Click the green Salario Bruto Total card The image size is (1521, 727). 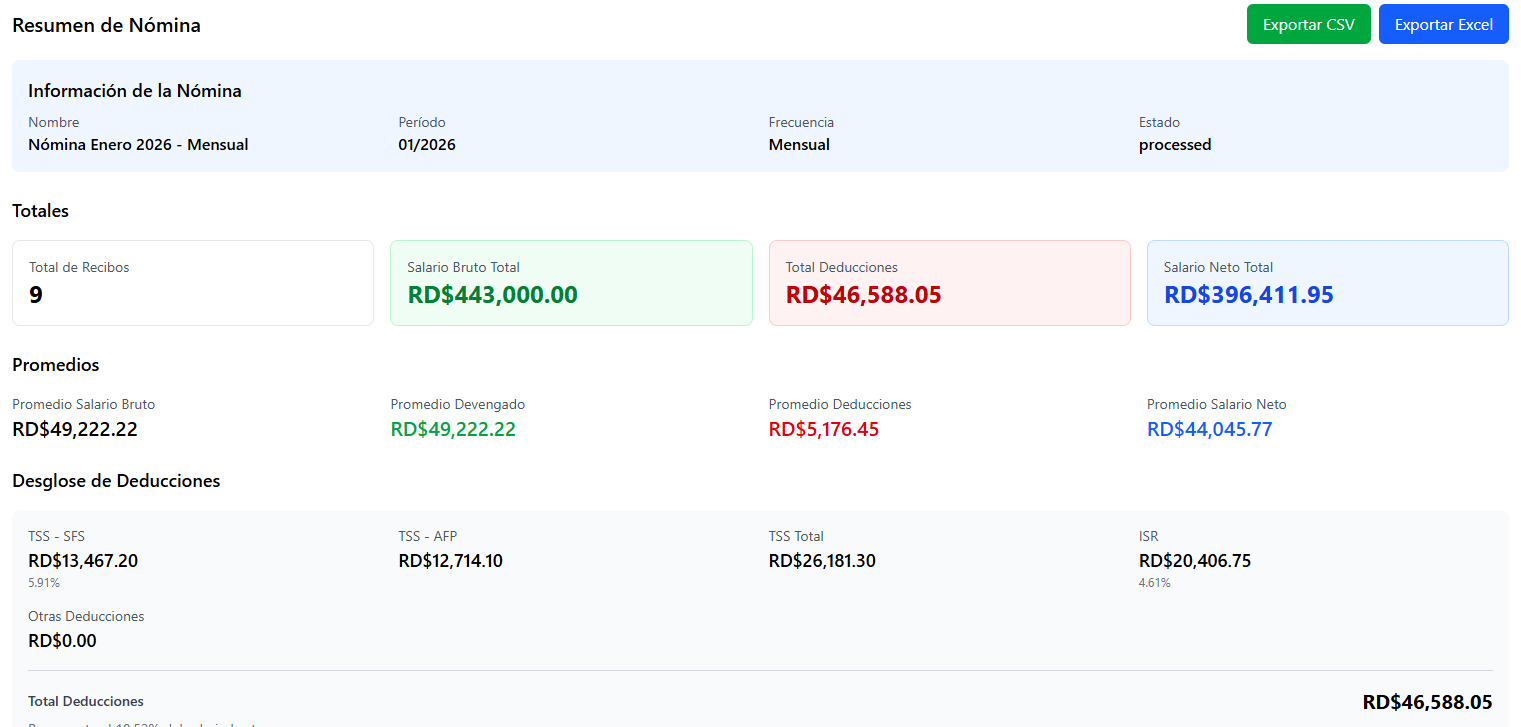coord(570,283)
